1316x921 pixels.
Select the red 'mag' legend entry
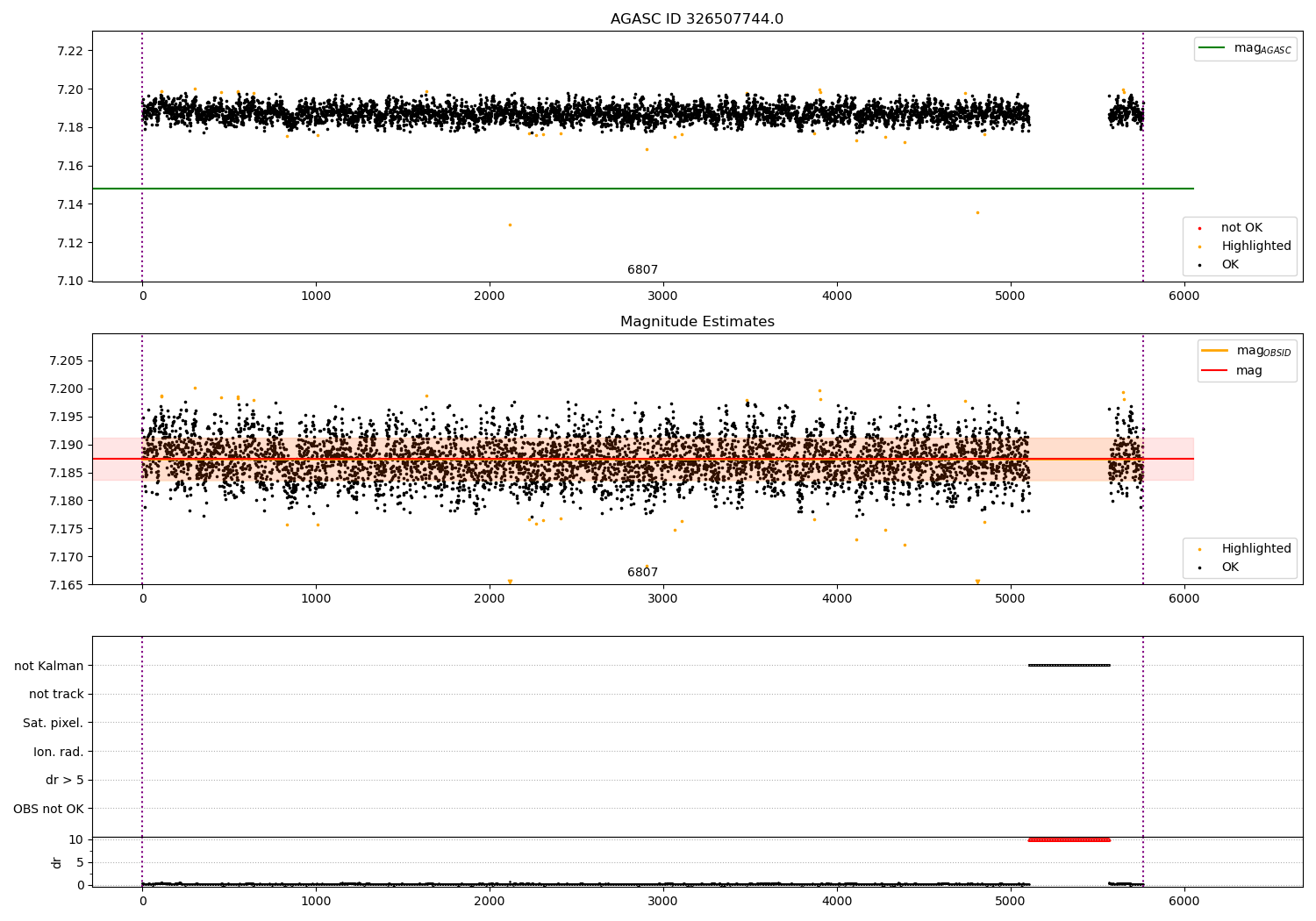(x=1233, y=371)
